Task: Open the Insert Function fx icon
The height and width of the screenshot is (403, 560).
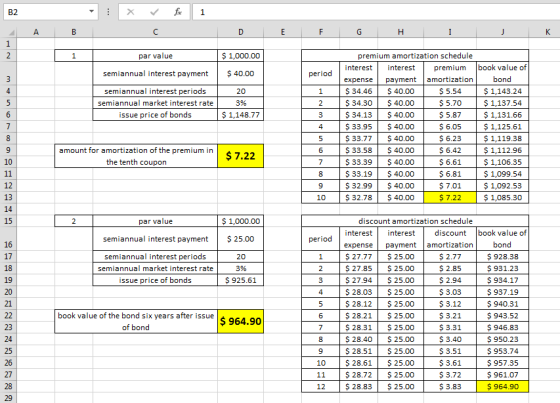Action: point(178,12)
